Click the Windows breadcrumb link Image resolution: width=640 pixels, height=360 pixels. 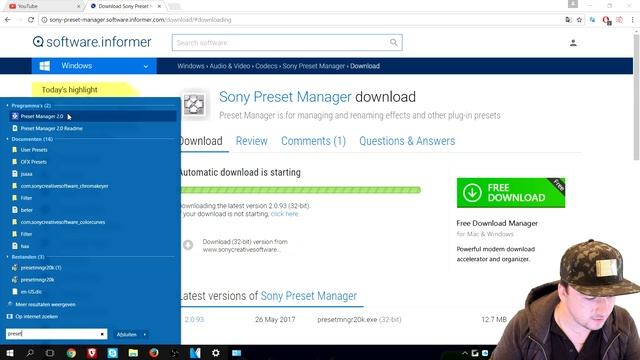click(191, 66)
